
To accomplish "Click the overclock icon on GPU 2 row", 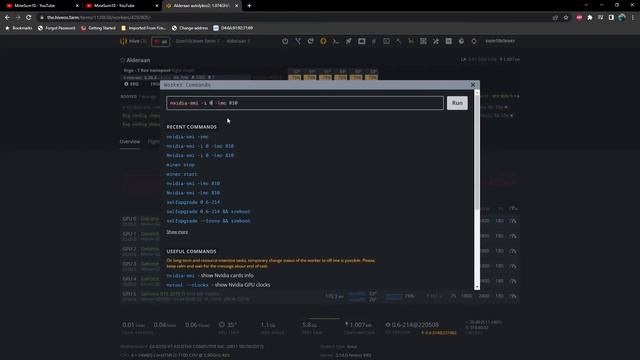I will point(513,251).
